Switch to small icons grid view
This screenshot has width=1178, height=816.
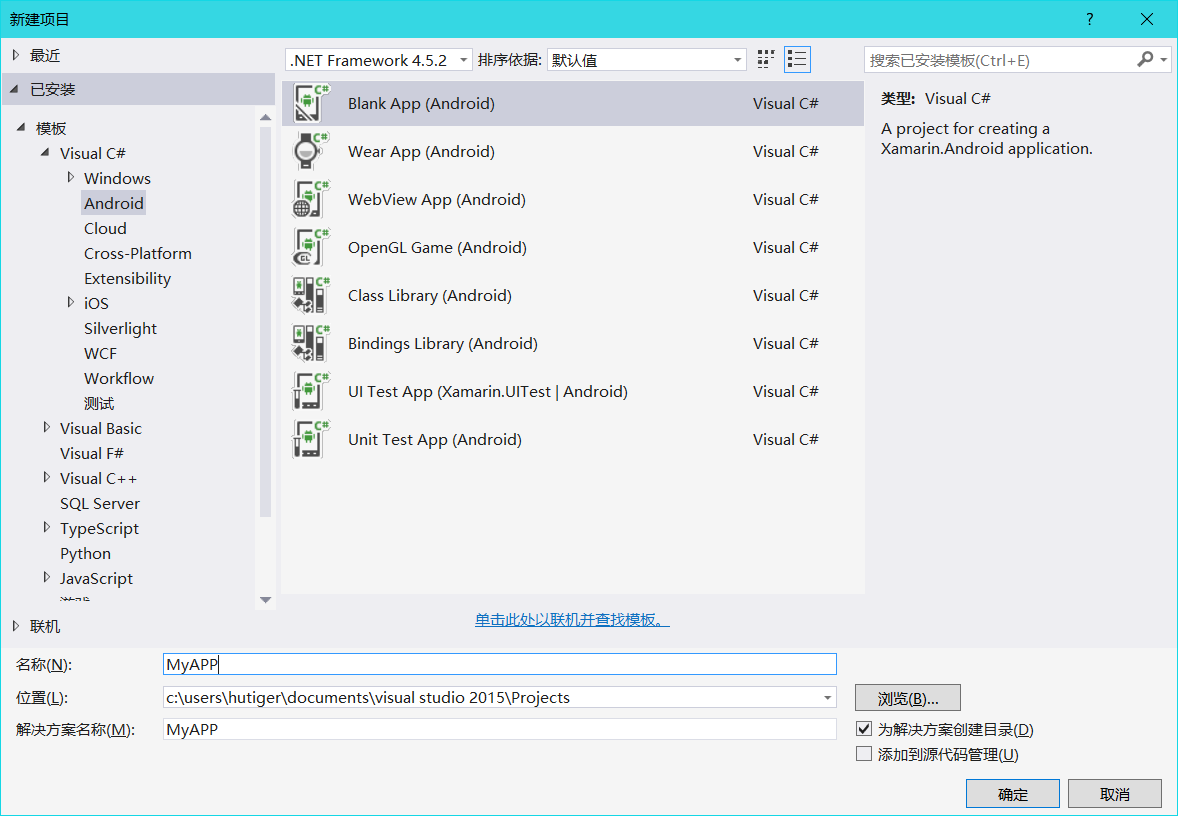(x=766, y=59)
